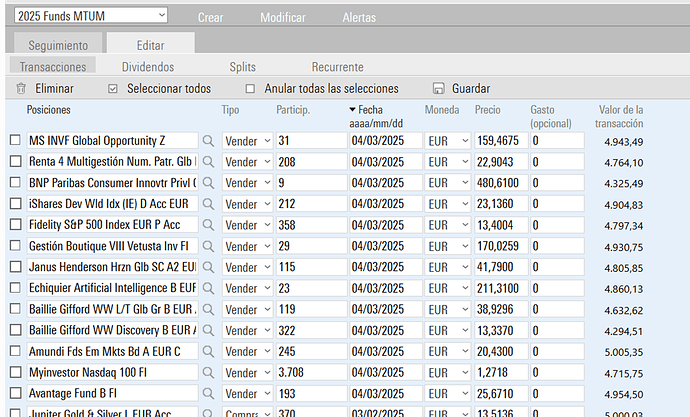Viewport: 690px width, 417px height.
Task: Open Tipo dropdown for Renta 4 row
Action: coord(247,162)
